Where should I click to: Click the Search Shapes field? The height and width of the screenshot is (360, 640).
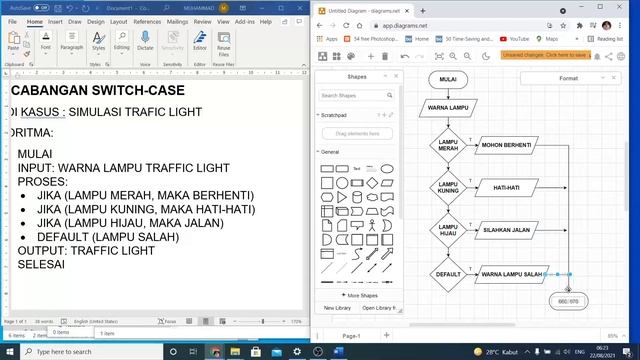tap(356, 96)
